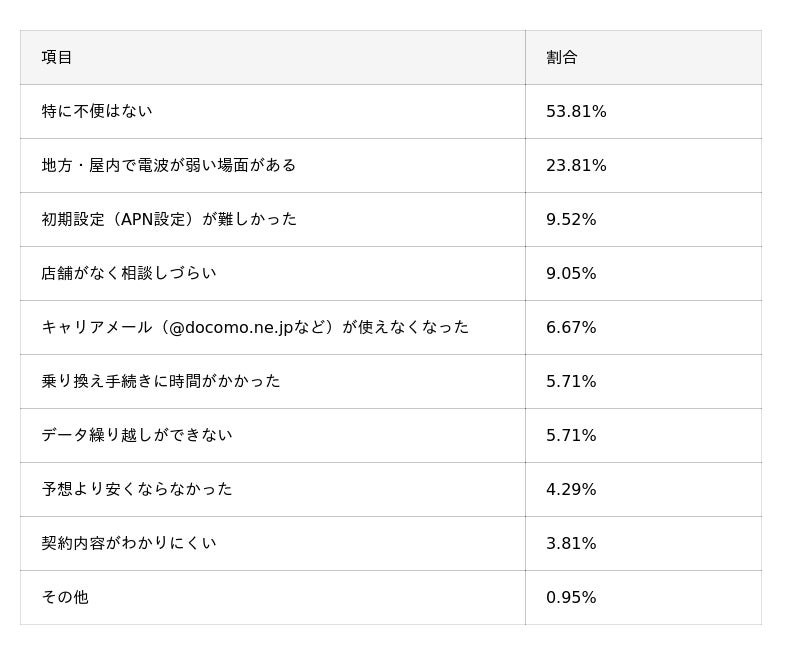Screen dimensions: 800x655
Task: Select the キャリアメール row label
Action: (255, 327)
